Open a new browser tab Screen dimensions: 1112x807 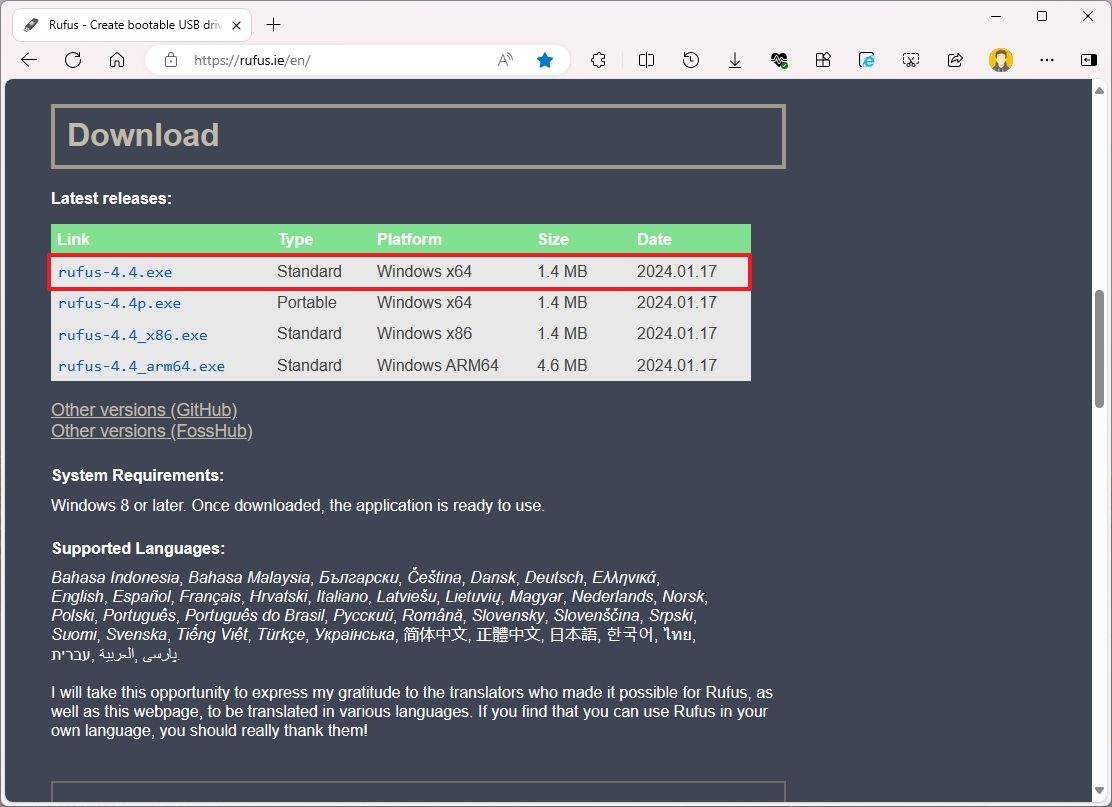[x=274, y=24]
